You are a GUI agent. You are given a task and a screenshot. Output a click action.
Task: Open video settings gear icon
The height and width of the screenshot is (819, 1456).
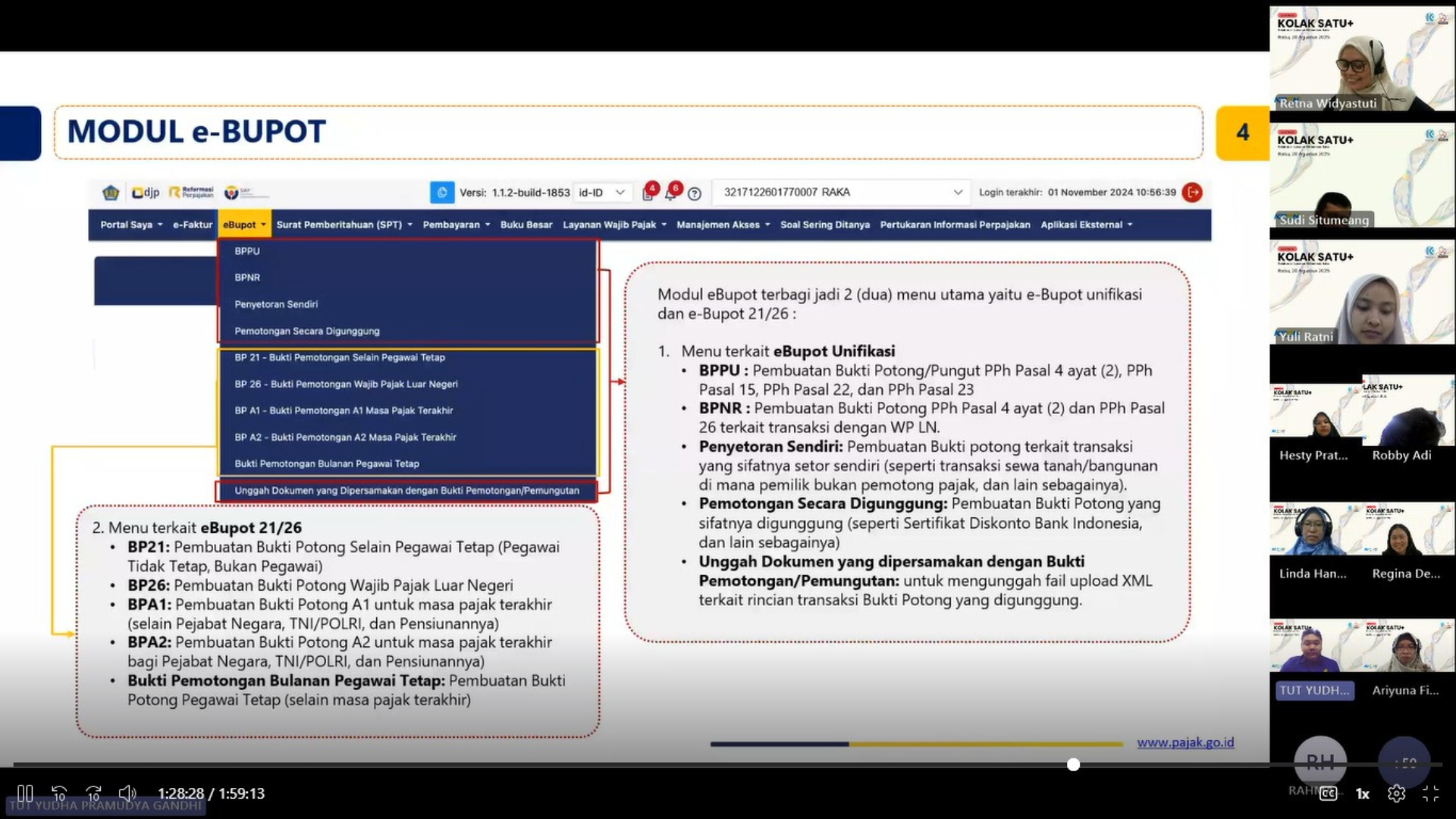[1396, 793]
